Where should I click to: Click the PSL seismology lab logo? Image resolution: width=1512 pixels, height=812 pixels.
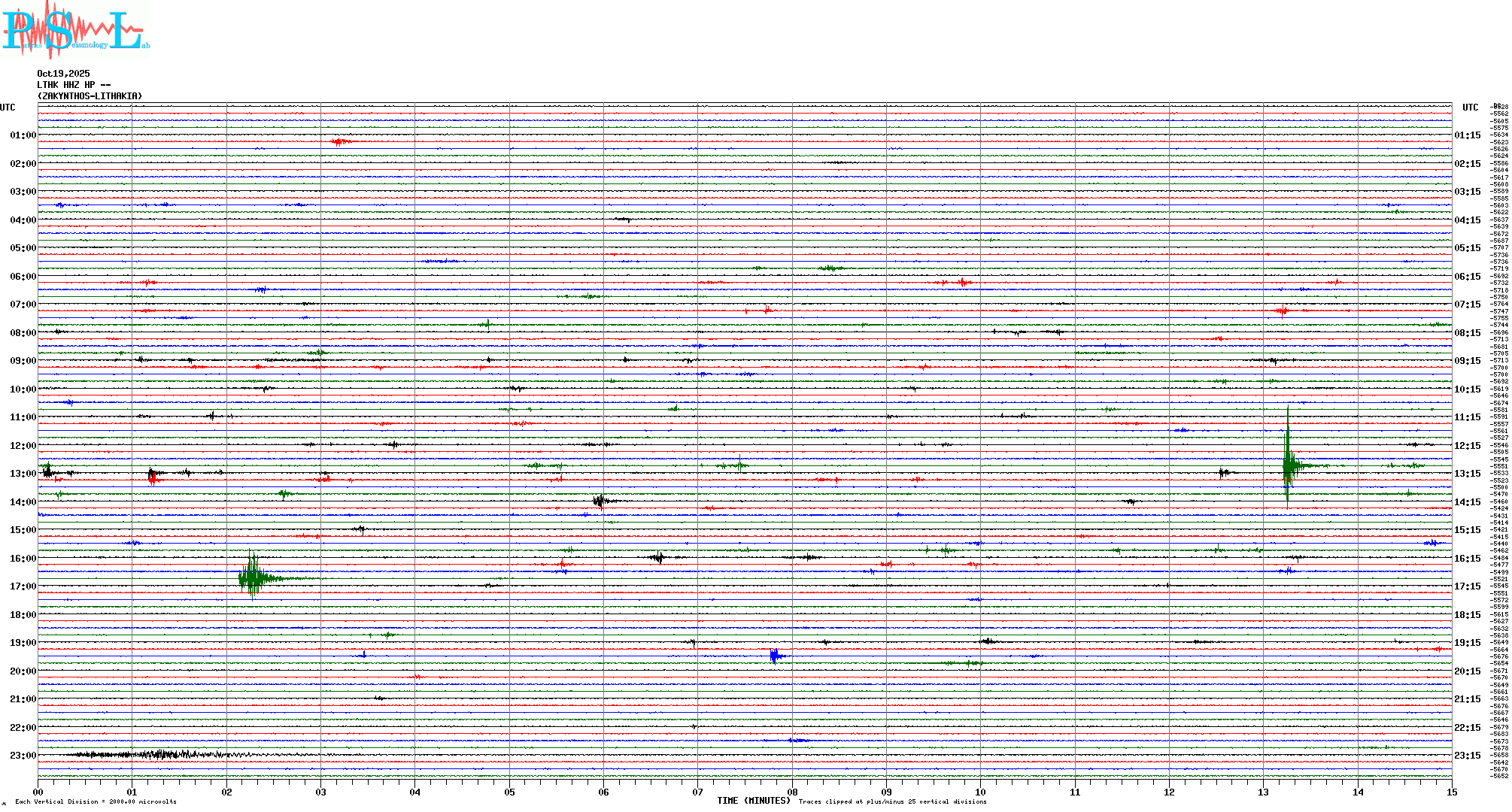(x=75, y=29)
